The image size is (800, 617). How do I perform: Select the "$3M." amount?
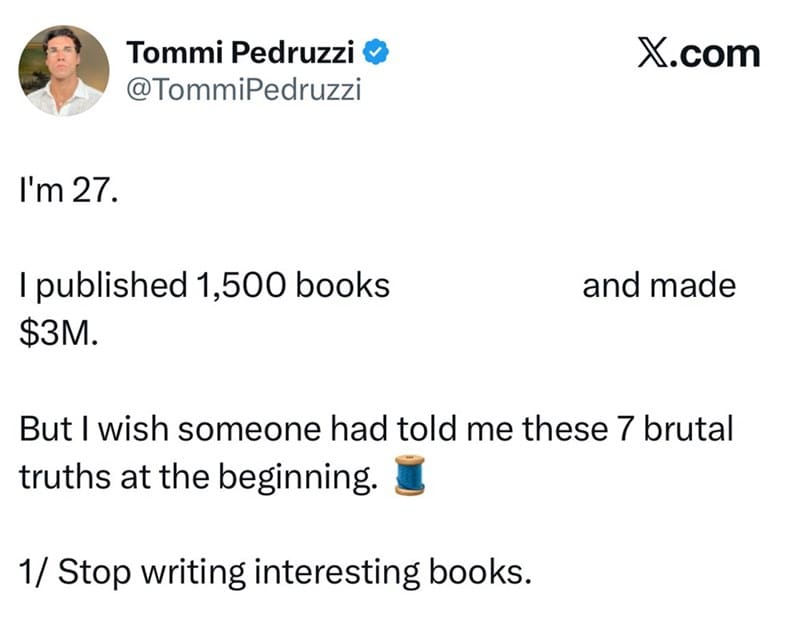pyautogui.click(x=59, y=333)
